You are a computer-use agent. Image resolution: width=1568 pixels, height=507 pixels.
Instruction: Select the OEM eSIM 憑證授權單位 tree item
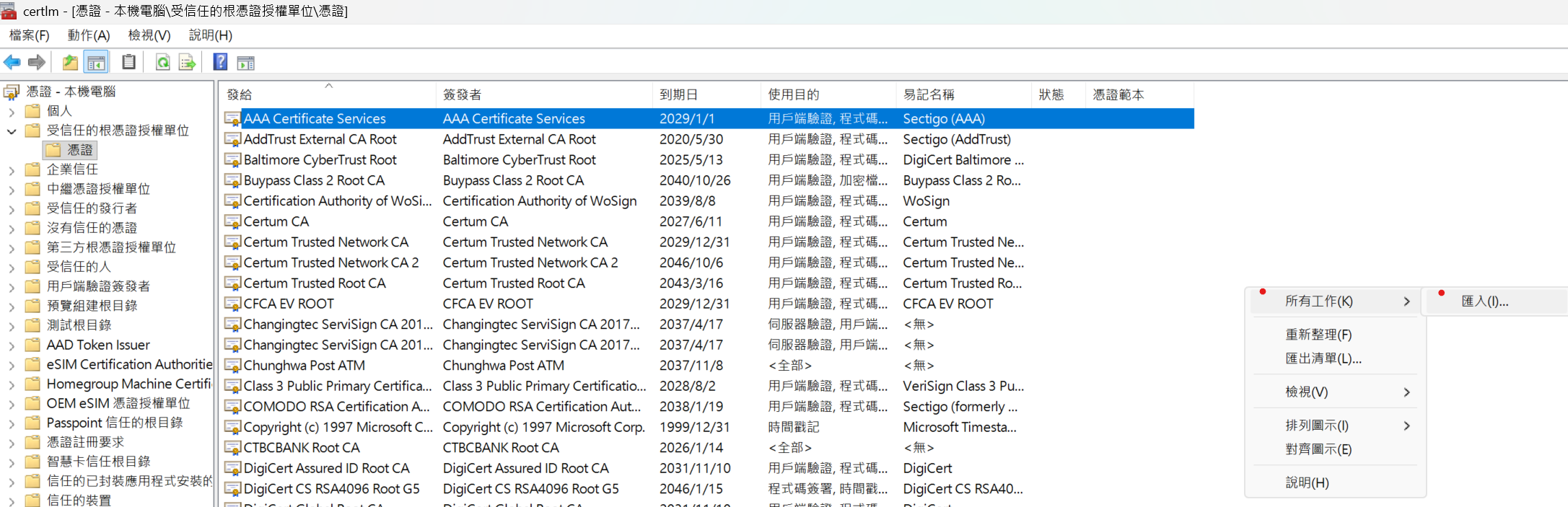click(x=118, y=403)
